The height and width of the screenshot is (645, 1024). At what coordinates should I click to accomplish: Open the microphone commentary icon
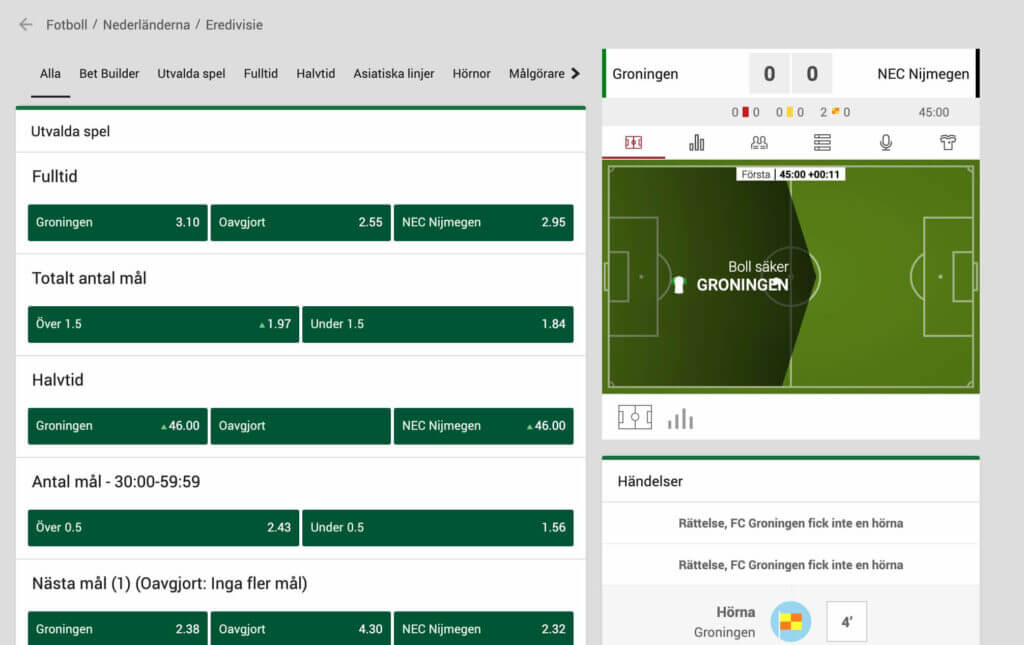coord(886,142)
